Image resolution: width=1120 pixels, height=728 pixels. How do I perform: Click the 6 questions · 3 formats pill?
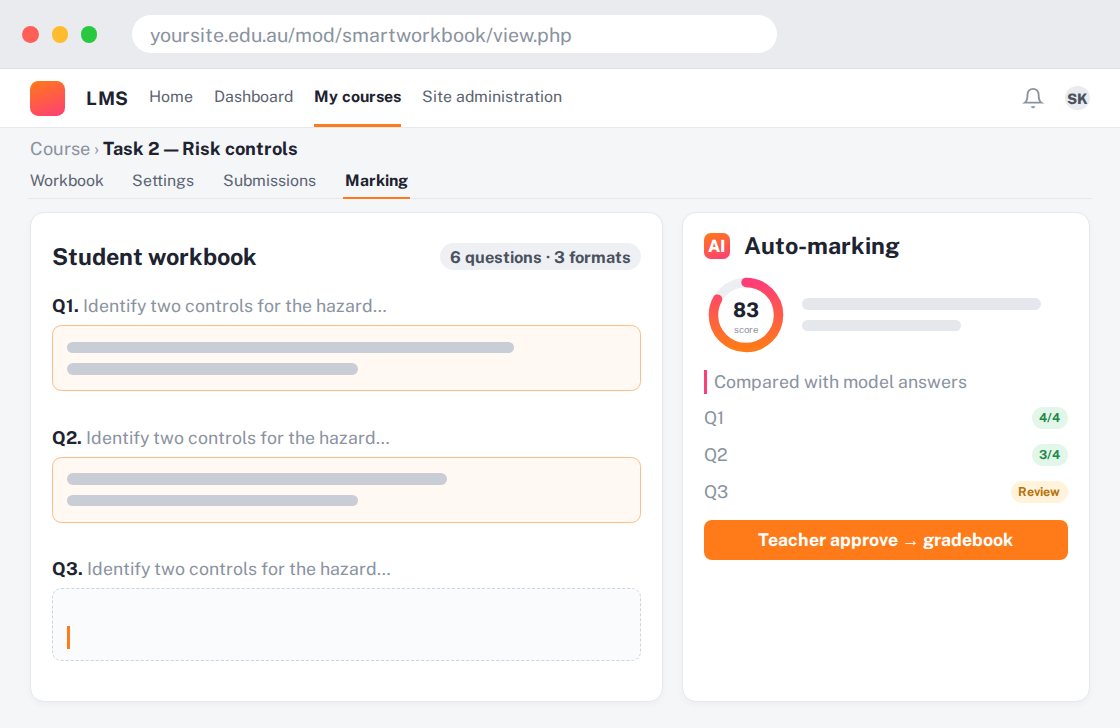coord(540,257)
